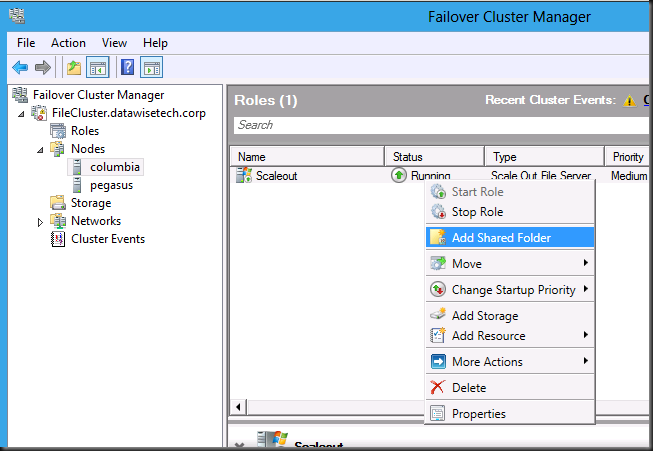Click the More Actions arrow icon
The image size is (653, 451).
(438, 361)
